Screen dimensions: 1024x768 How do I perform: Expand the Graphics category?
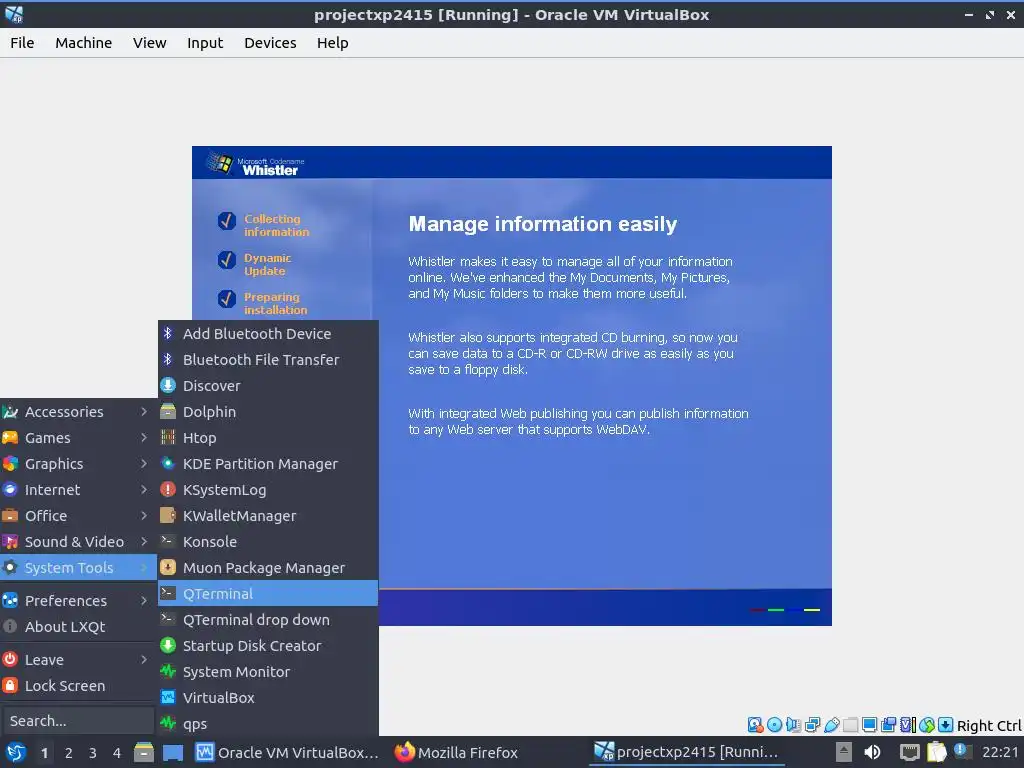(x=78, y=464)
